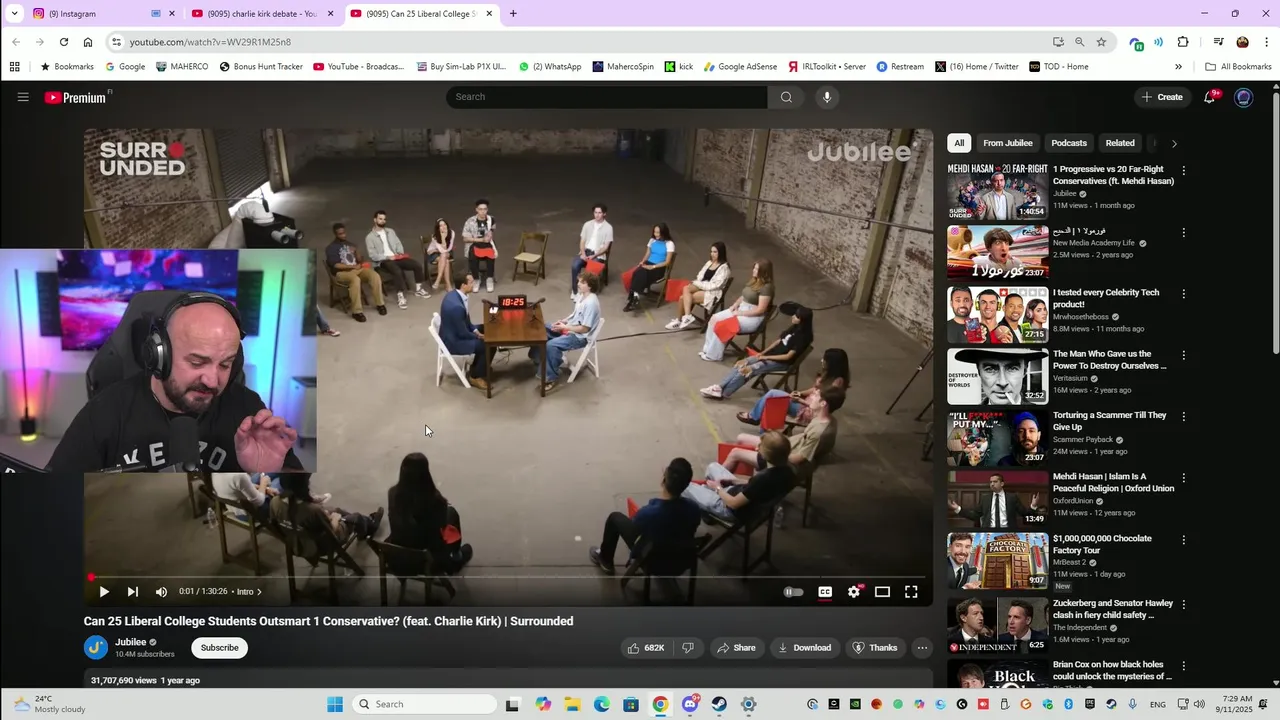Open the 1 Progressive vs 20 Conservatives thumbnail
The height and width of the screenshot is (720, 1280).
998,192
